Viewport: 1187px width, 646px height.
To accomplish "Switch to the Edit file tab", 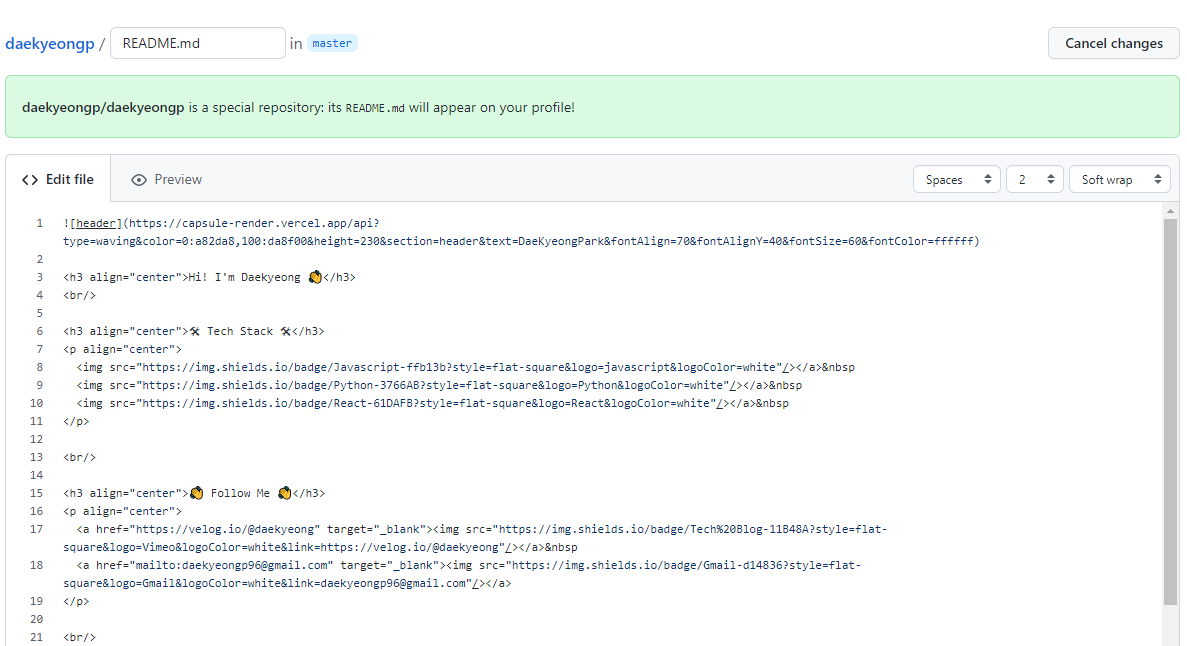I will click(x=58, y=180).
